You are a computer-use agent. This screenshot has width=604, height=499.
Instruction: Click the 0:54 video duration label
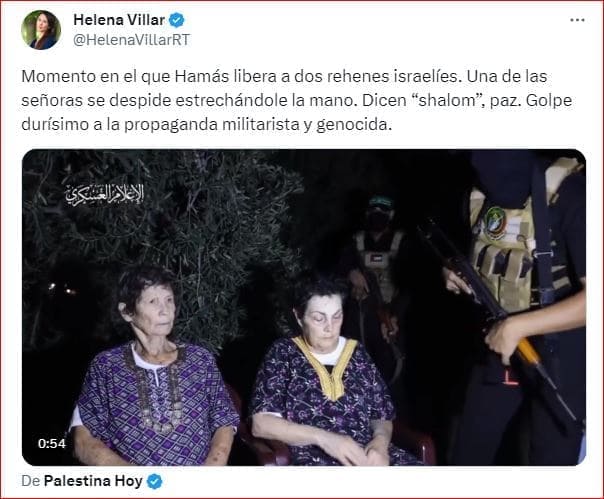click(52, 444)
